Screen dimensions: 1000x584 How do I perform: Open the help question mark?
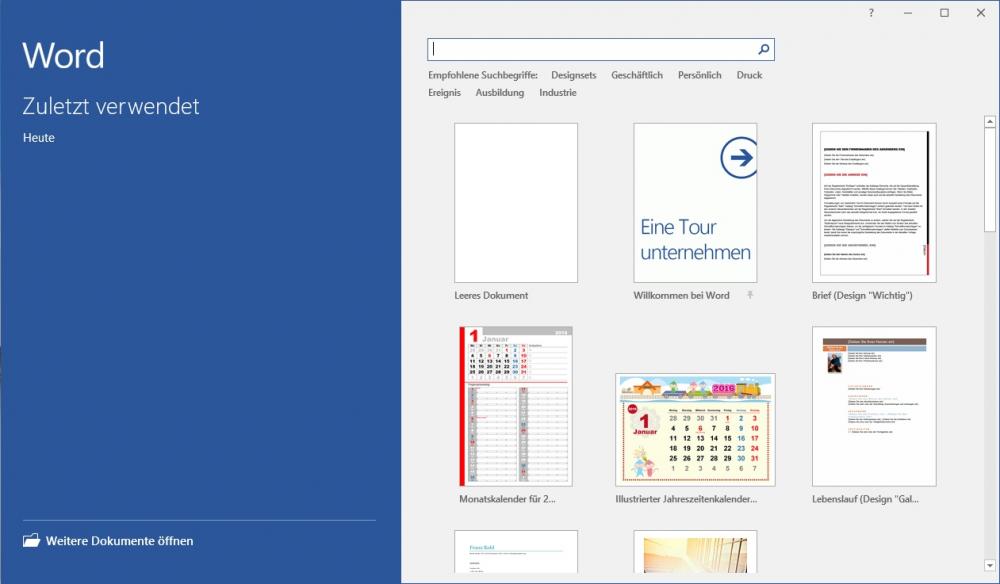(x=871, y=13)
